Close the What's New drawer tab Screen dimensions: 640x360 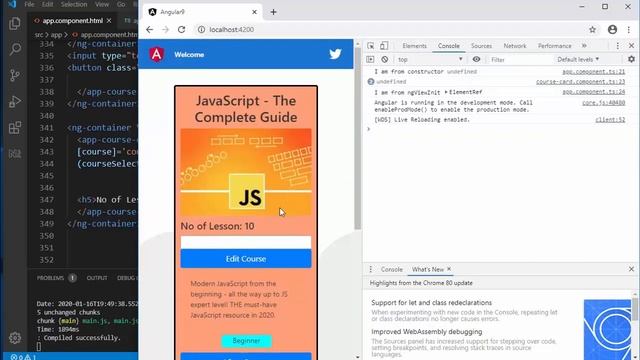[449, 269]
